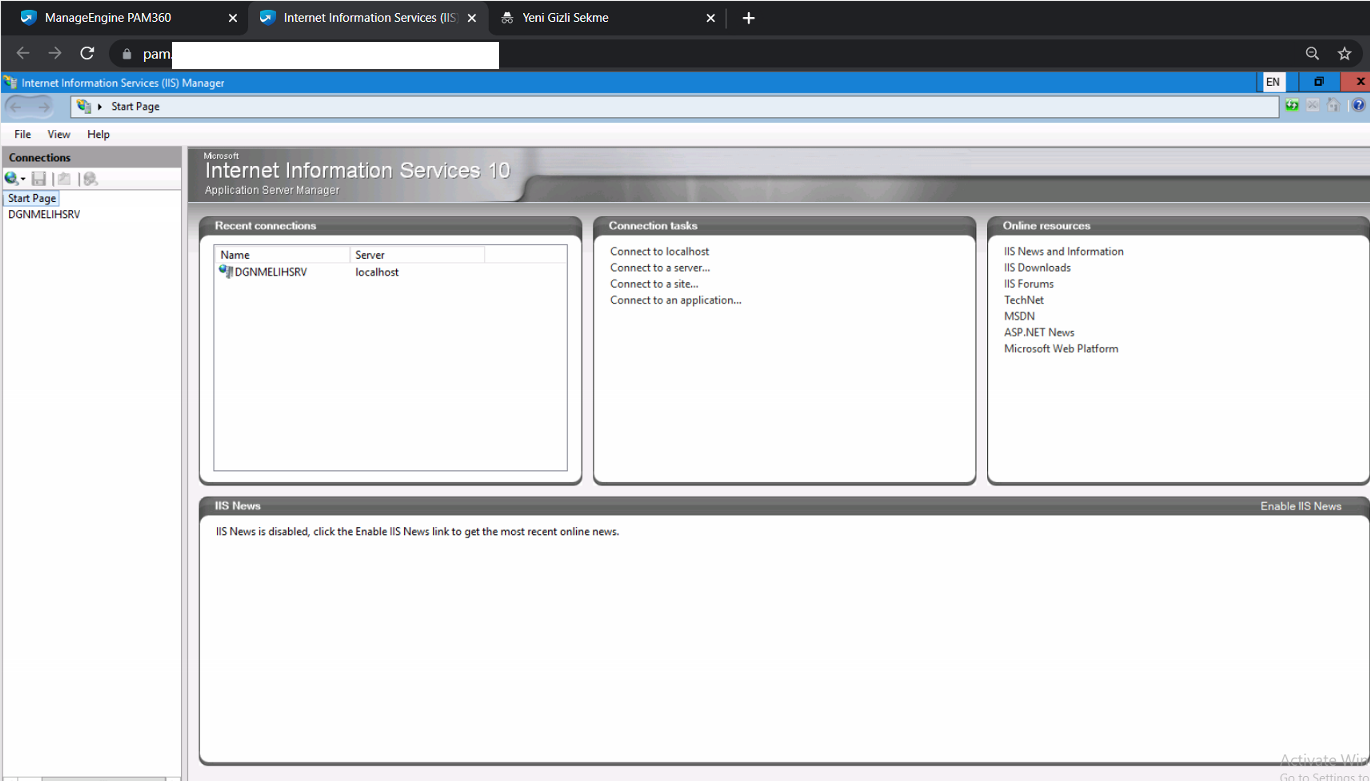Click the restore window icon of remote session
The height and width of the screenshot is (781, 1370).
[1319, 82]
